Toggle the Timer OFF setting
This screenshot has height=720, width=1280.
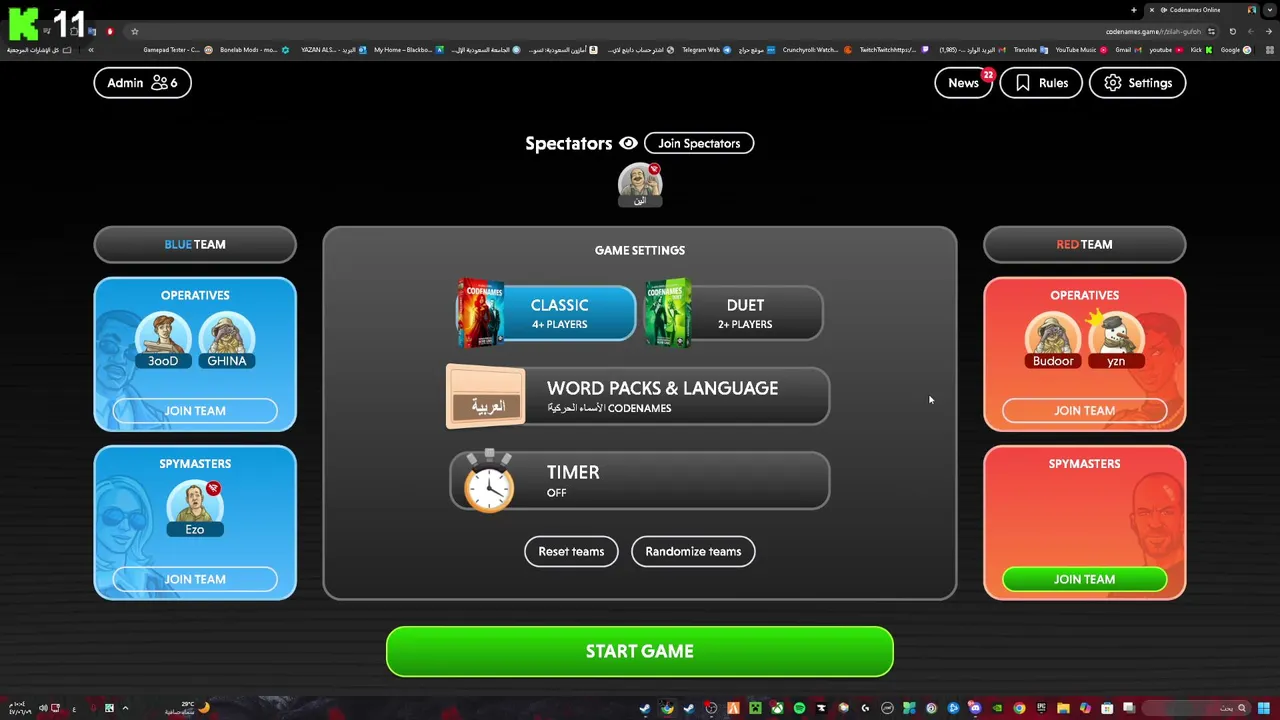coord(640,481)
